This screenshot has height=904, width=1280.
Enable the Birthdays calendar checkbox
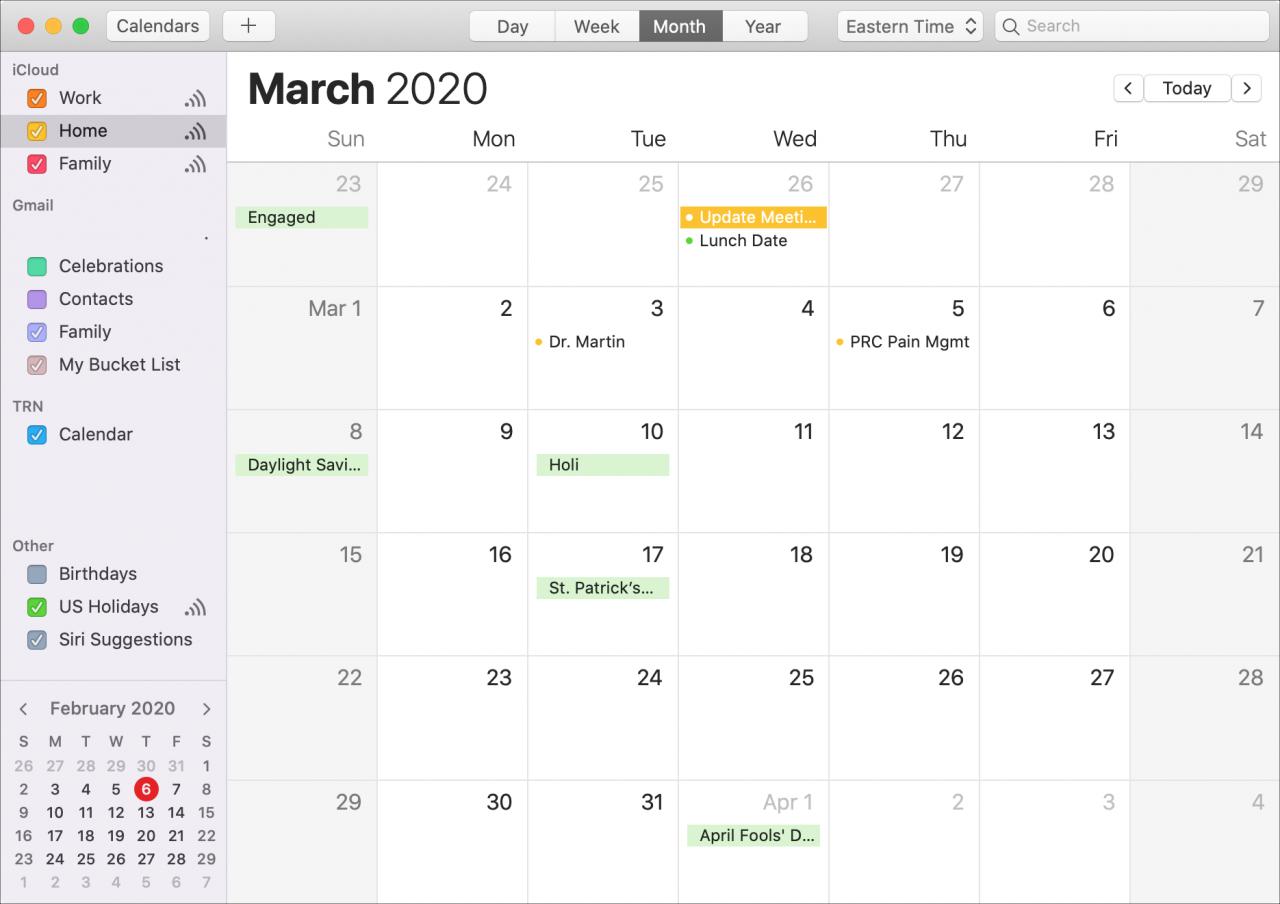click(x=37, y=574)
